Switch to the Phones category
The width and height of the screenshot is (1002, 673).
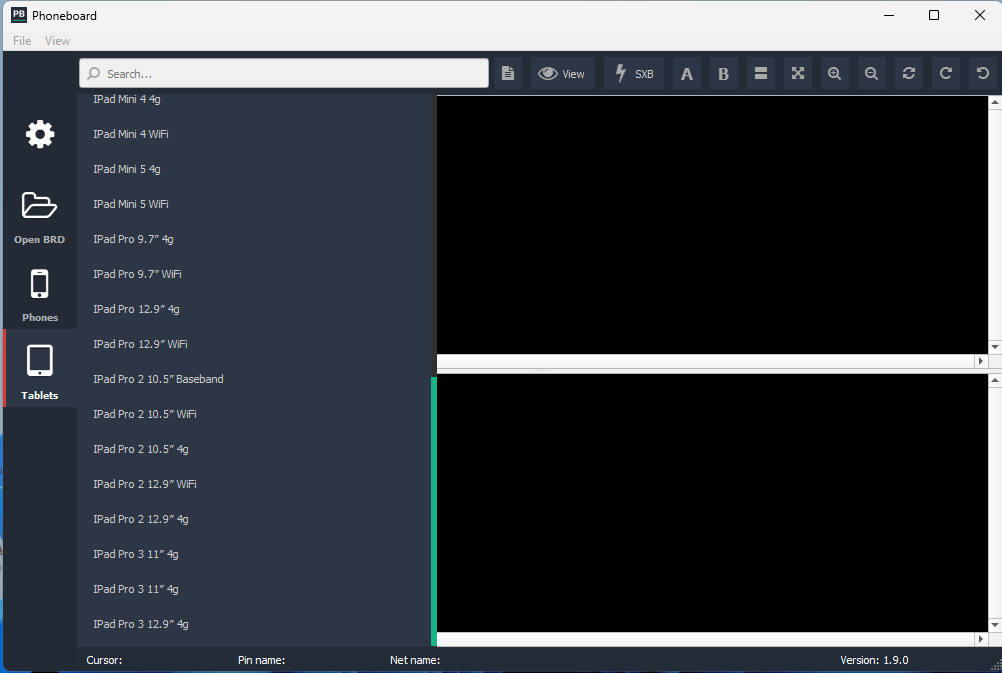pyautogui.click(x=40, y=295)
